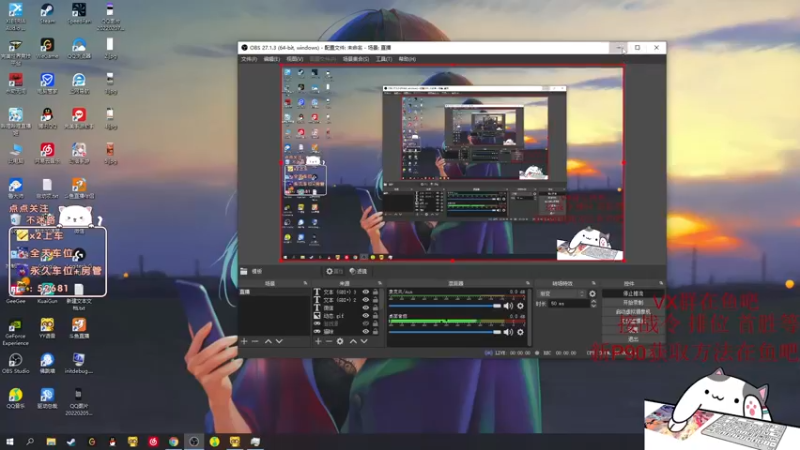The height and width of the screenshot is (450, 800).
Task: Mute the microphone/Aux audio speaker icon
Action: (x=508, y=306)
